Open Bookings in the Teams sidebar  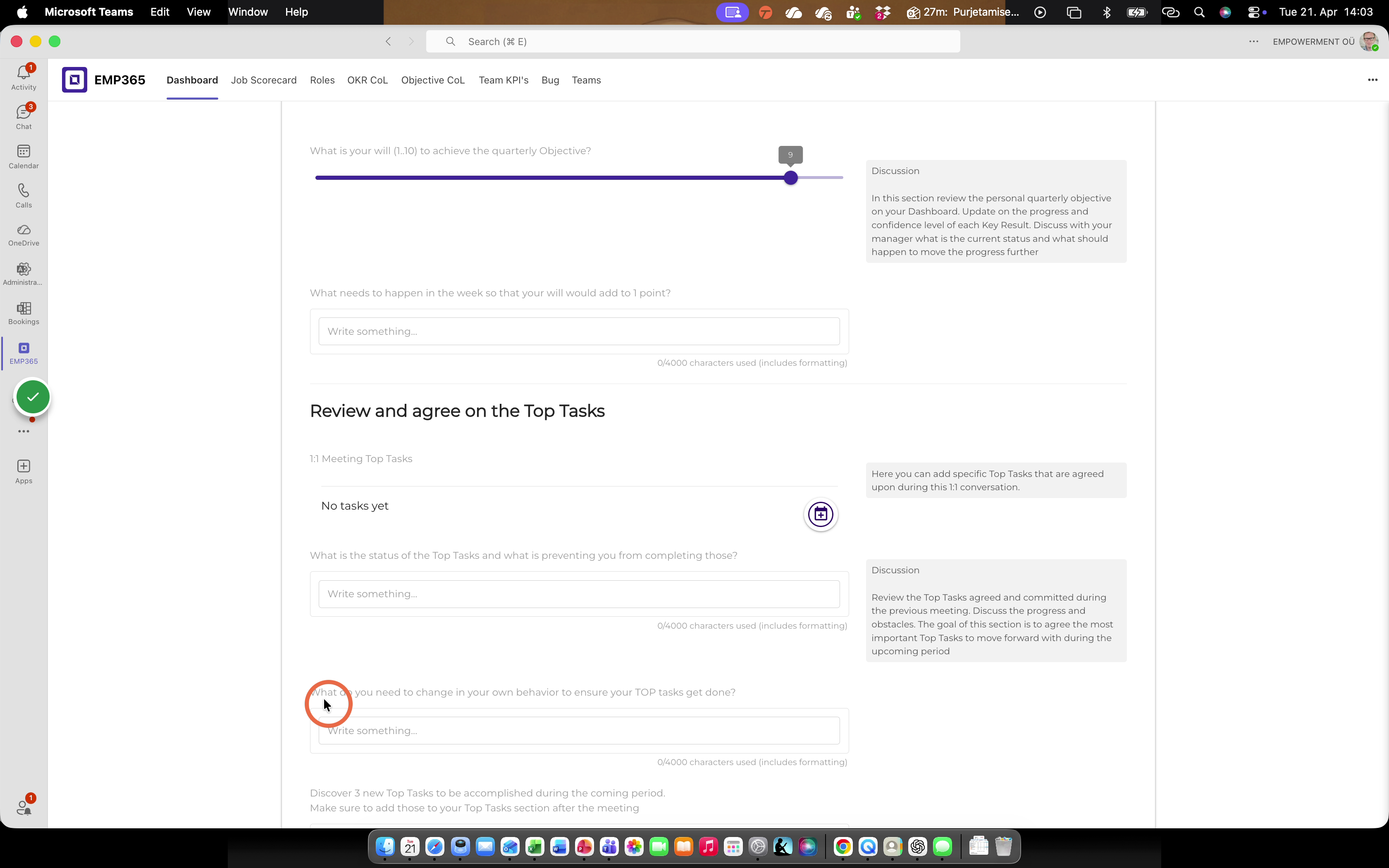point(24,313)
